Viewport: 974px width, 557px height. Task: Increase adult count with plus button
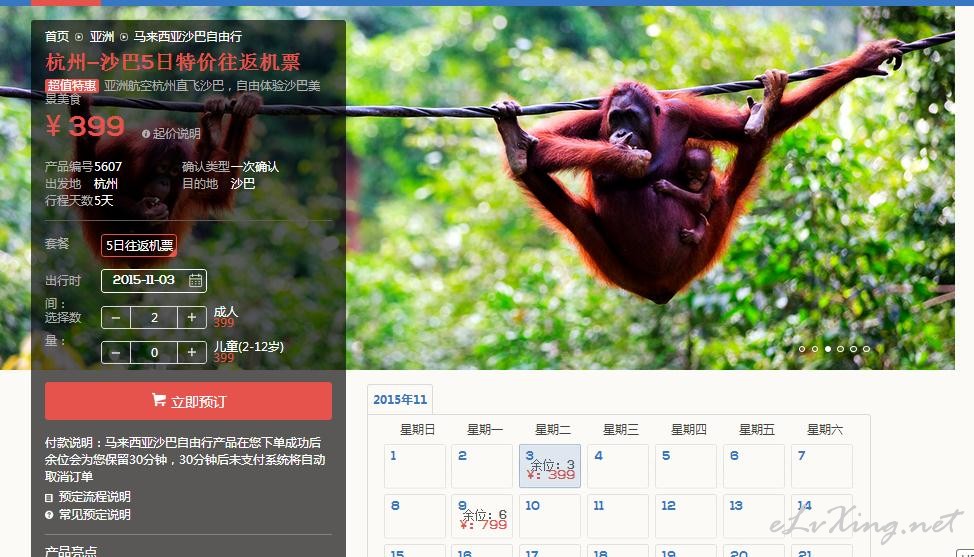[192, 317]
